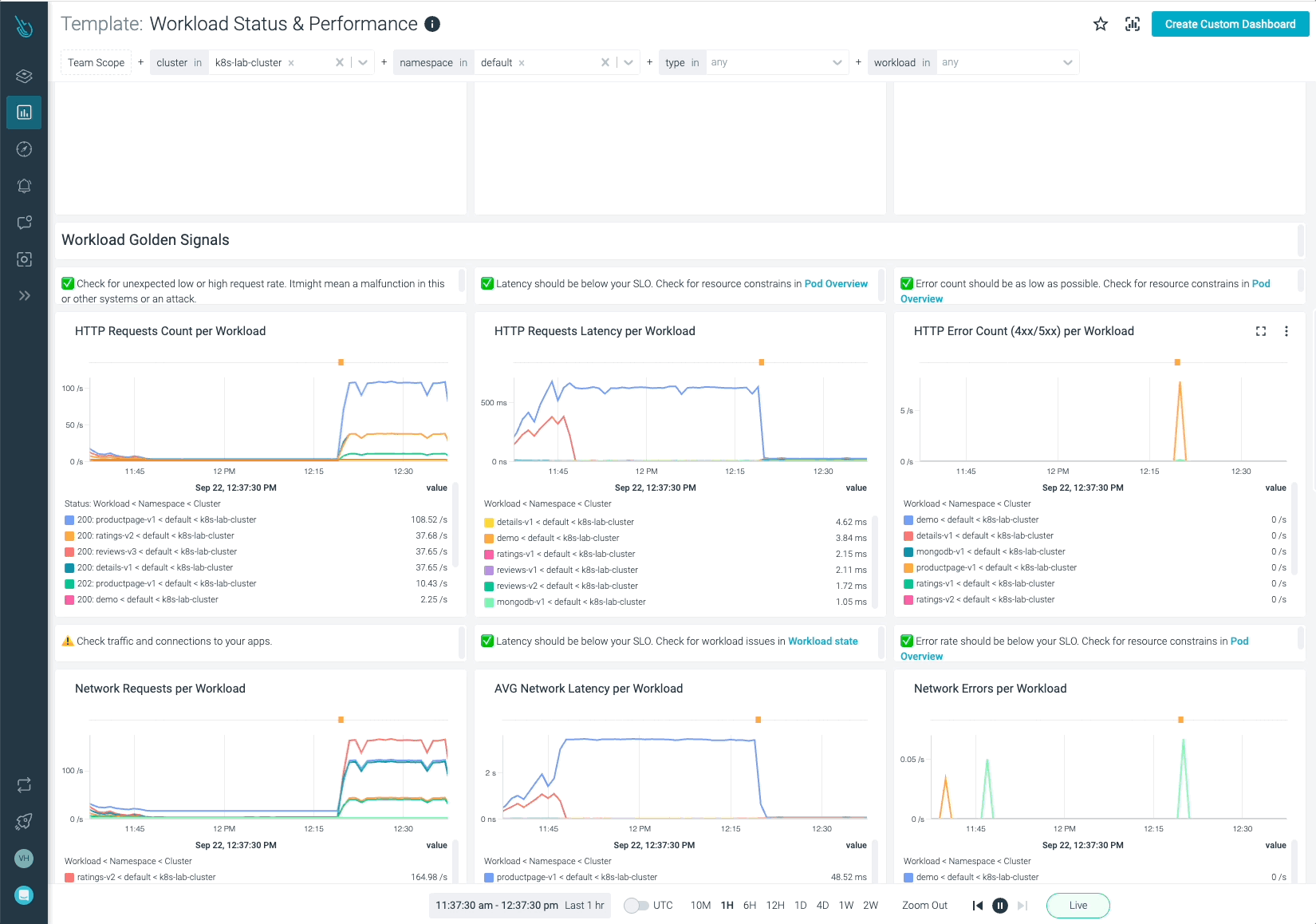This screenshot has width=1316, height=924.
Task: Open three-dot menu on HTTP Error Count panel
Action: (x=1286, y=331)
